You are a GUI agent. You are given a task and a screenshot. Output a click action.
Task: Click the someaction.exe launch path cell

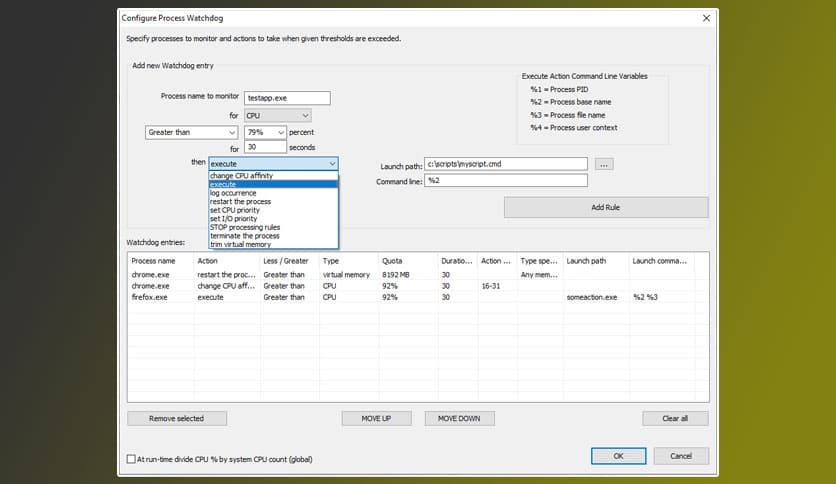point(592,297)
